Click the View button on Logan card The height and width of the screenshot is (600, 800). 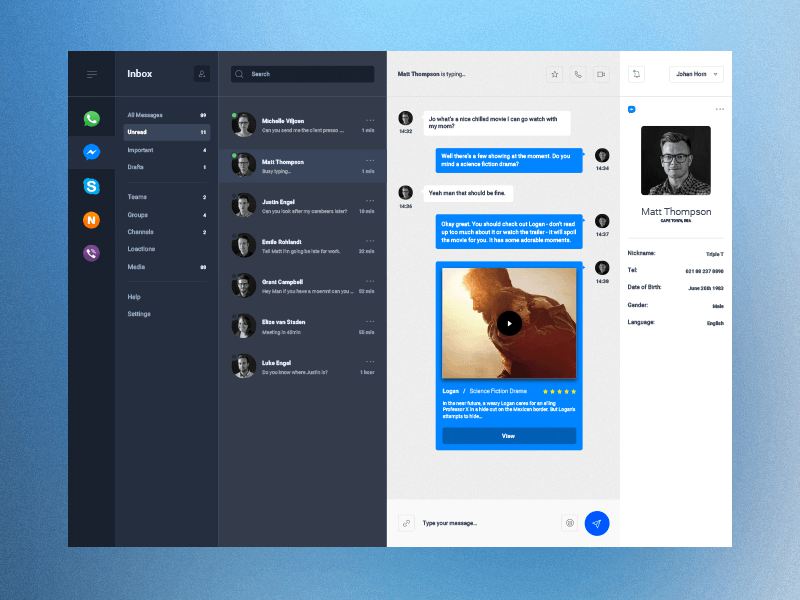click(509, 436)
